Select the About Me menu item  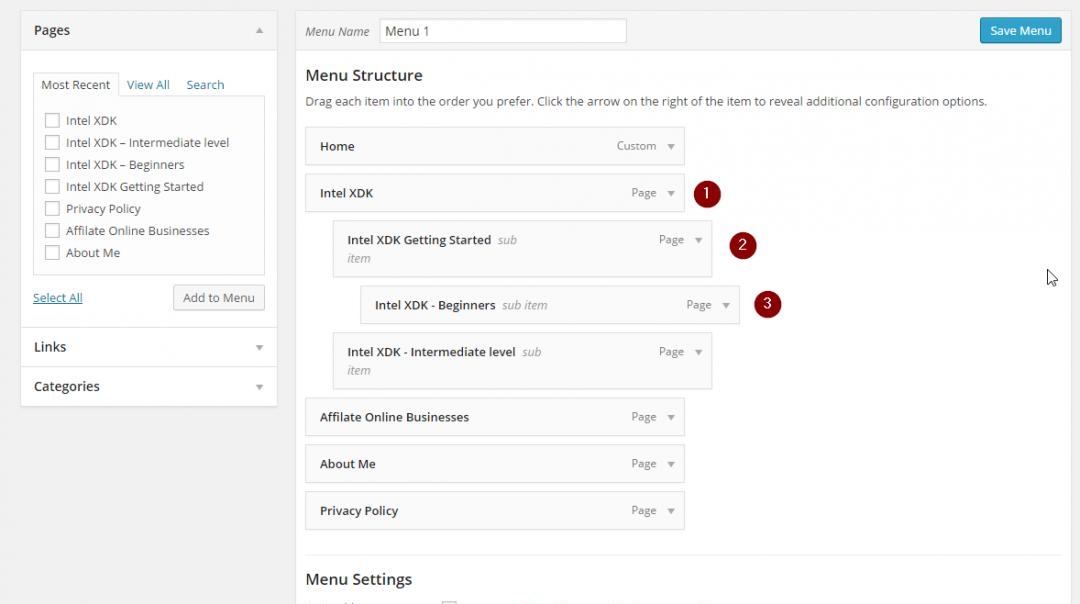495,464
